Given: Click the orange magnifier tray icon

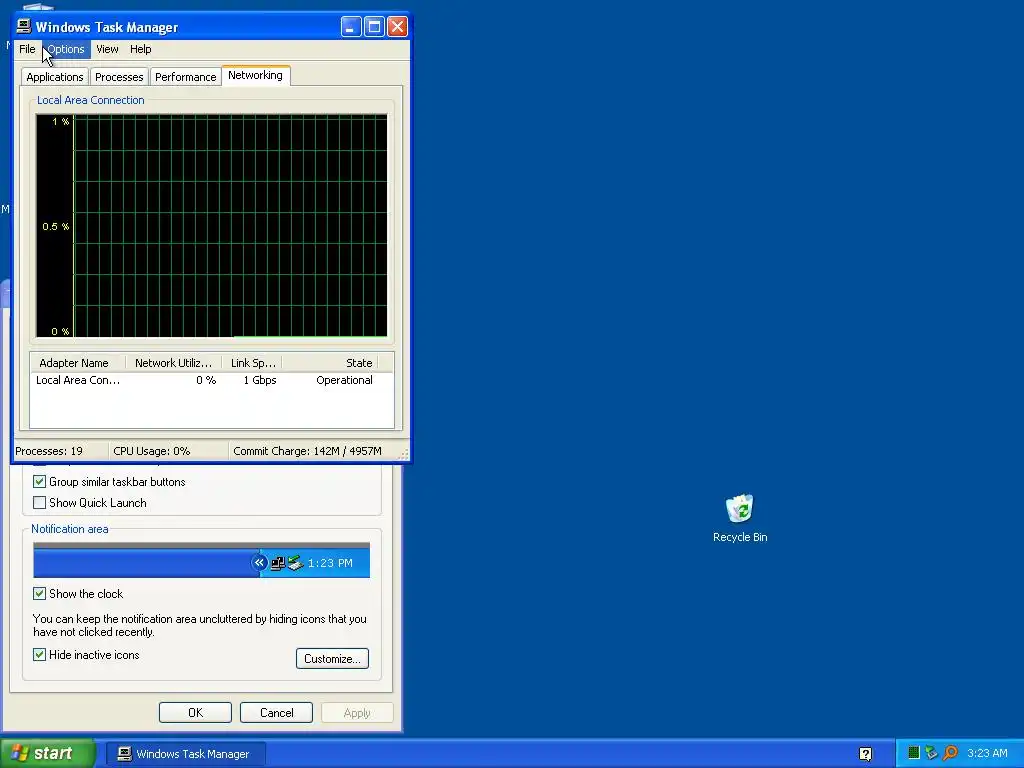Looking at the screenshot, I should click(950, 753).
